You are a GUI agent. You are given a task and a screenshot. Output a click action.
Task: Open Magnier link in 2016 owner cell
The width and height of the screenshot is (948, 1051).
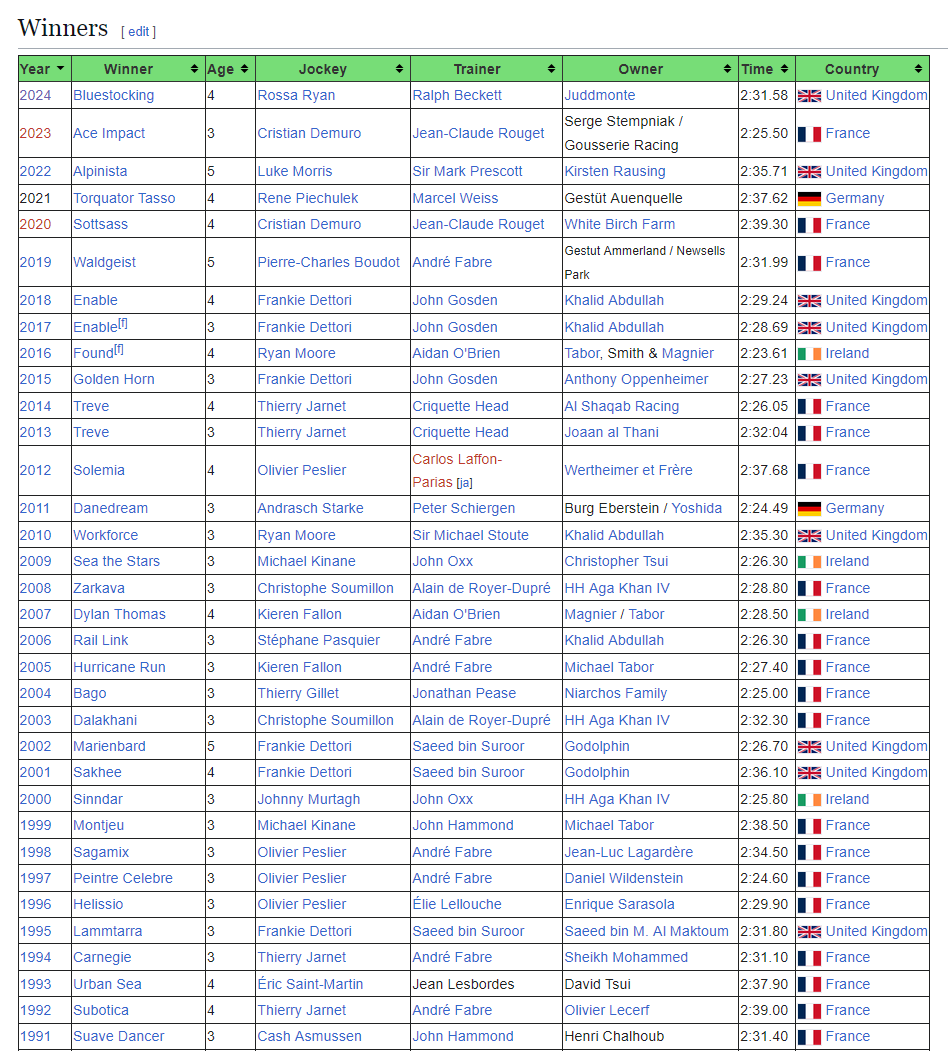point(688,353)
